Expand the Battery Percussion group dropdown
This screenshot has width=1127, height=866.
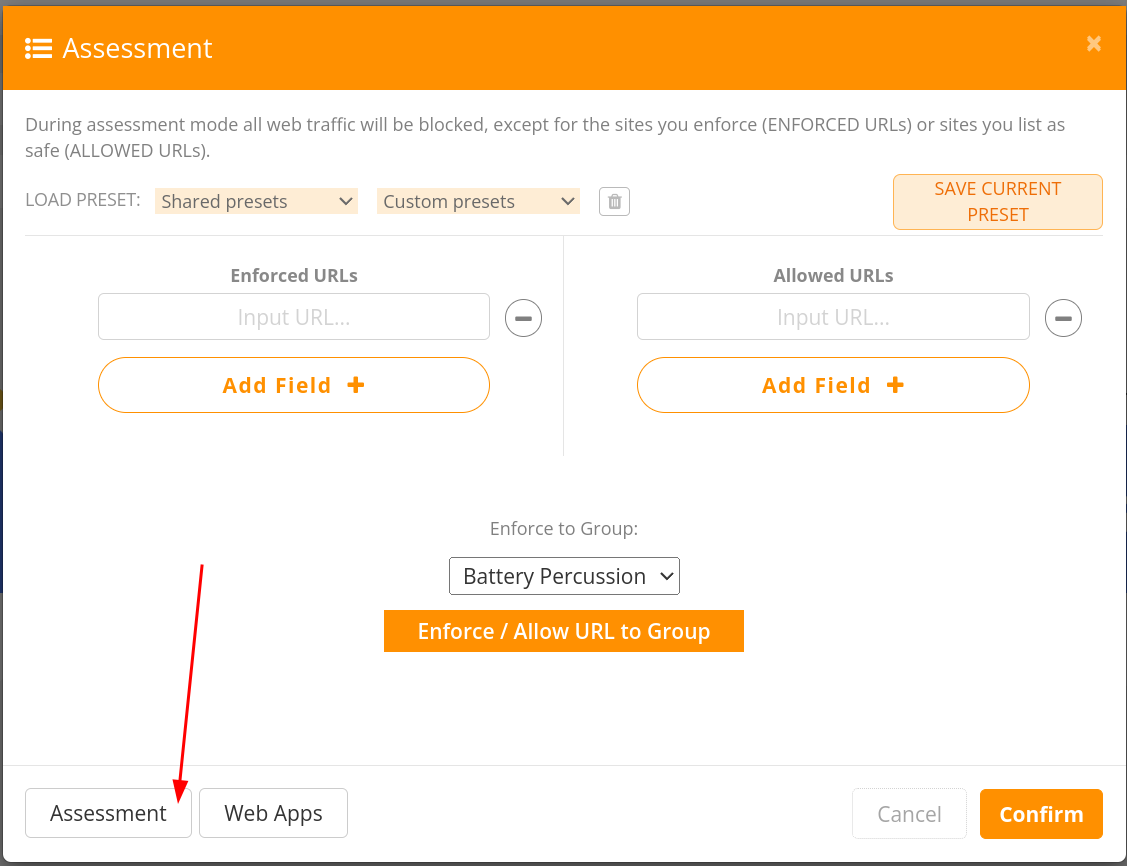coord(564,576)
